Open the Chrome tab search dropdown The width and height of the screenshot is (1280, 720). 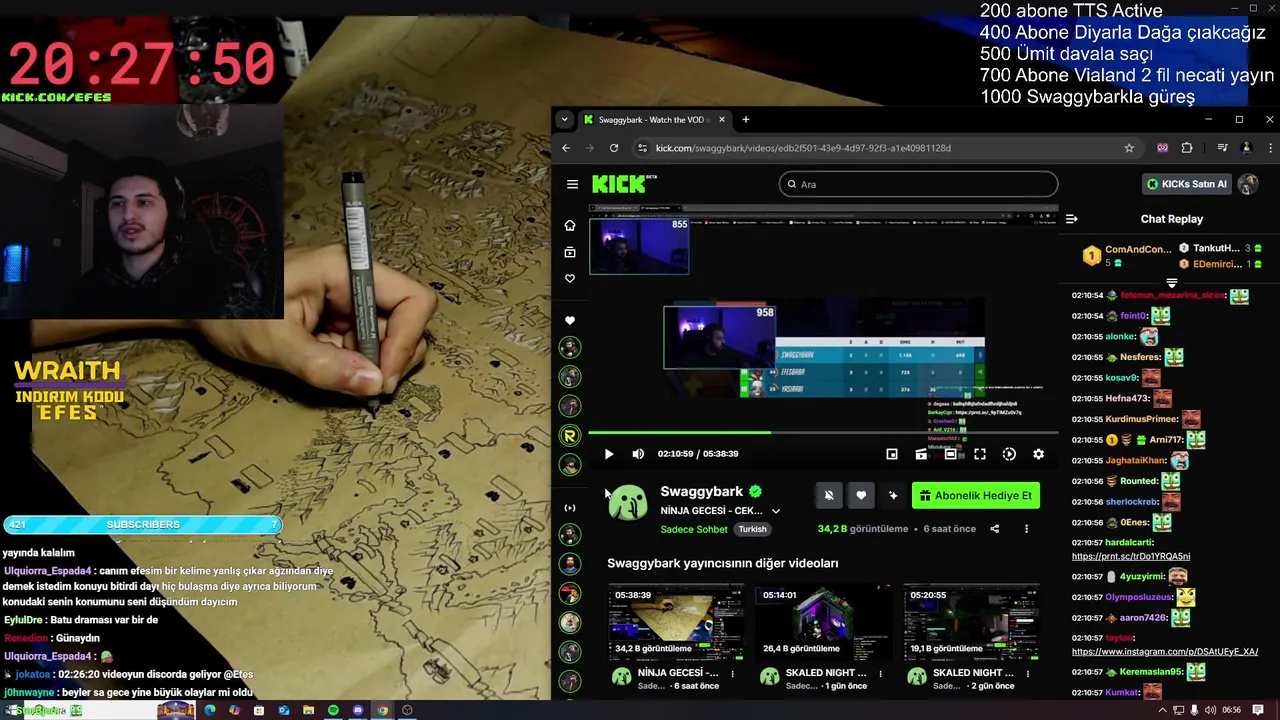(x=564, y=120)
